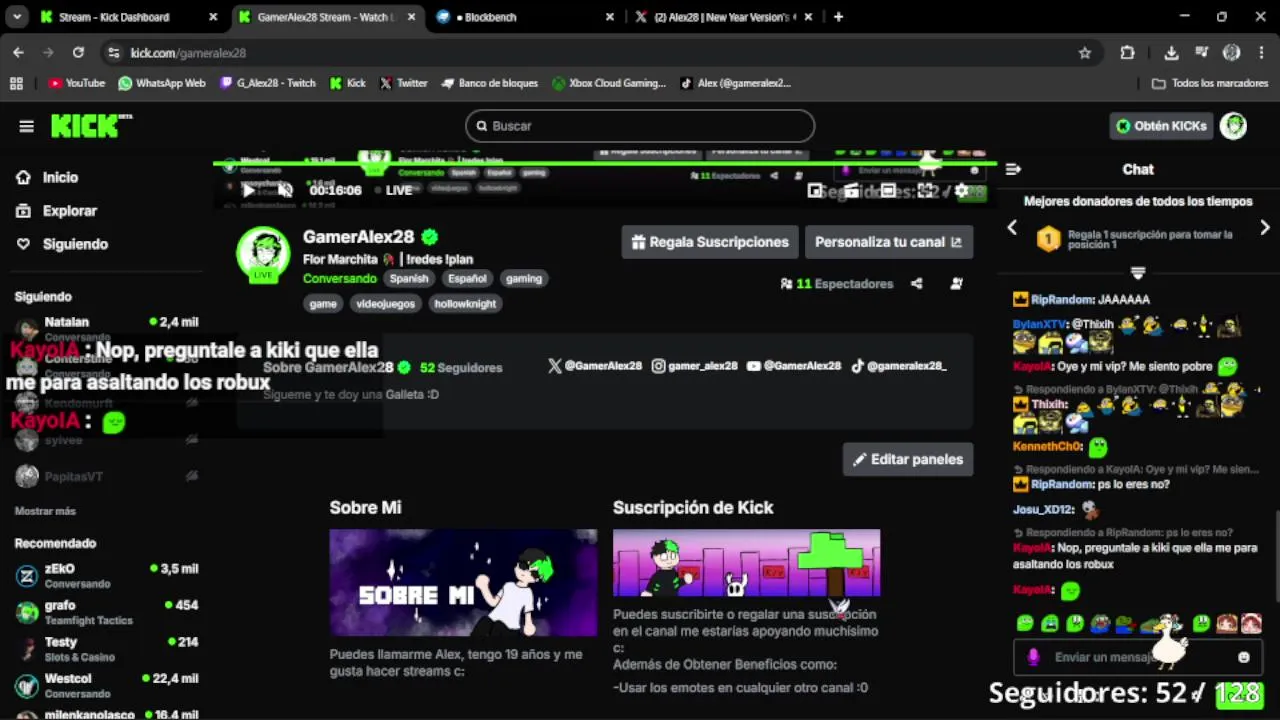The width and height of the screenshot is (1280, 720).
Task: Jump to LIVE in player
Action: point(393,190)
